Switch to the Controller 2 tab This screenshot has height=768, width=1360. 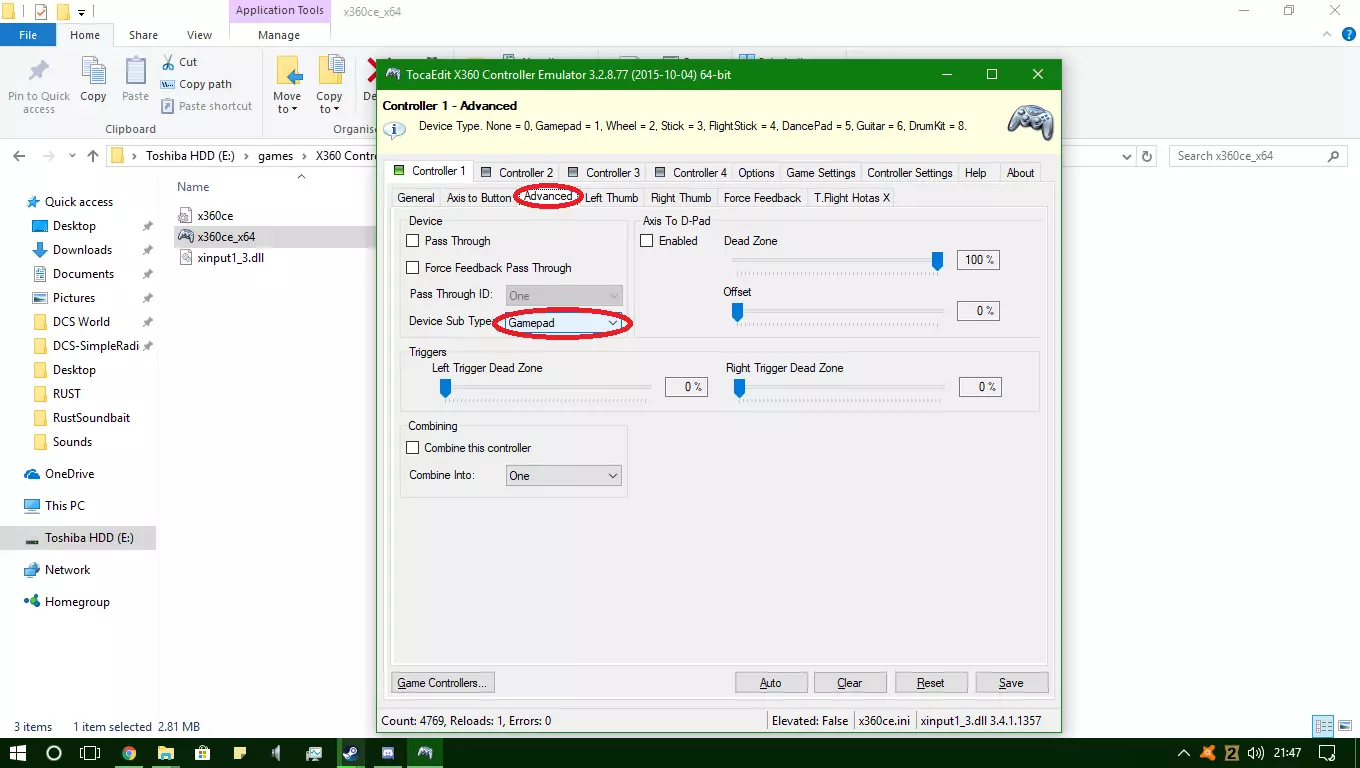click(517, 172)
